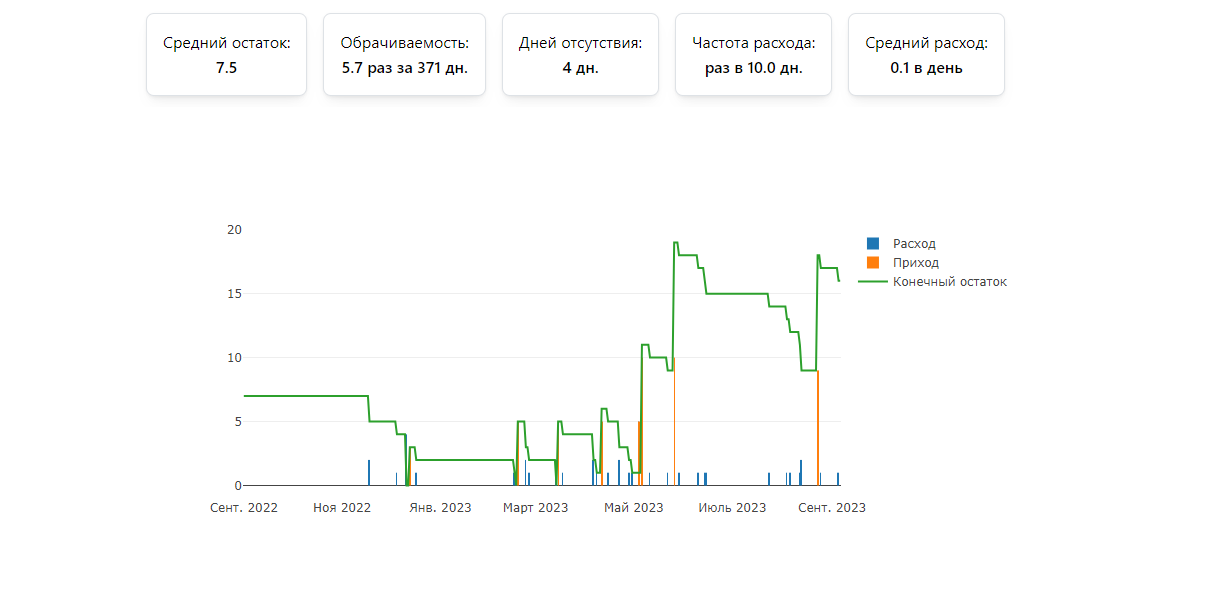Screen dimensions: 1222x611
Task: Click the Март 2023 x-axis label
Action: (535, 508)
